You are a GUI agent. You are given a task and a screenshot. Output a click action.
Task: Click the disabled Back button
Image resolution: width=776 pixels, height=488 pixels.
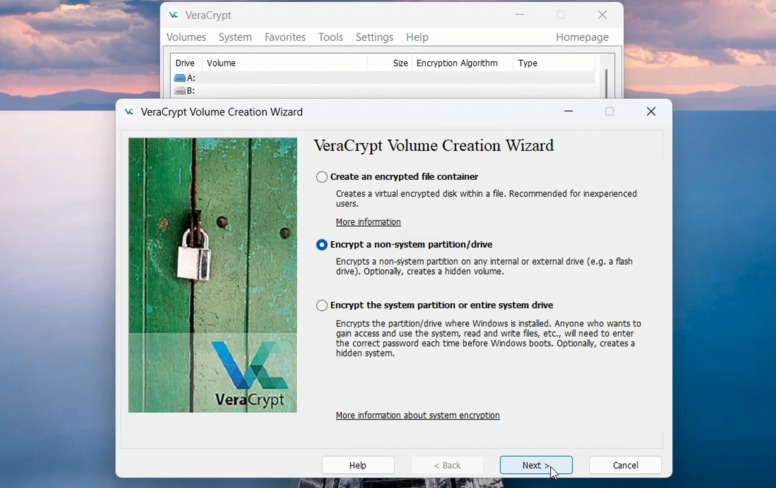point(447,465)
